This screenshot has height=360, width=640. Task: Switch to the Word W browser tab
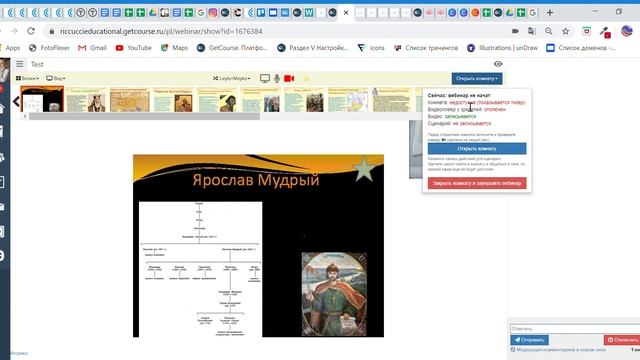click(309, 13)
